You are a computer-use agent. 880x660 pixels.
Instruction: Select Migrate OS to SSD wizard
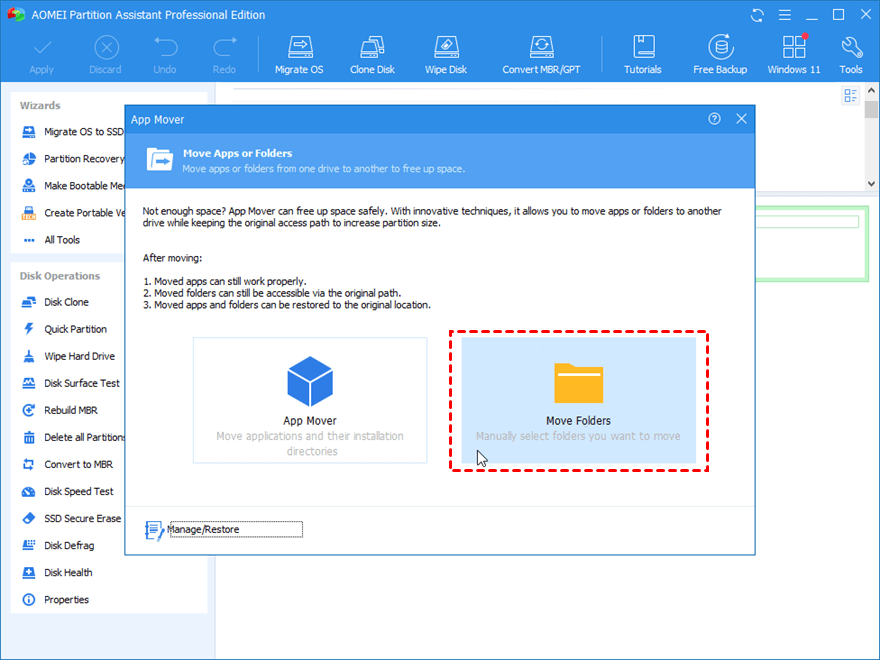click(x=72, y=132)
